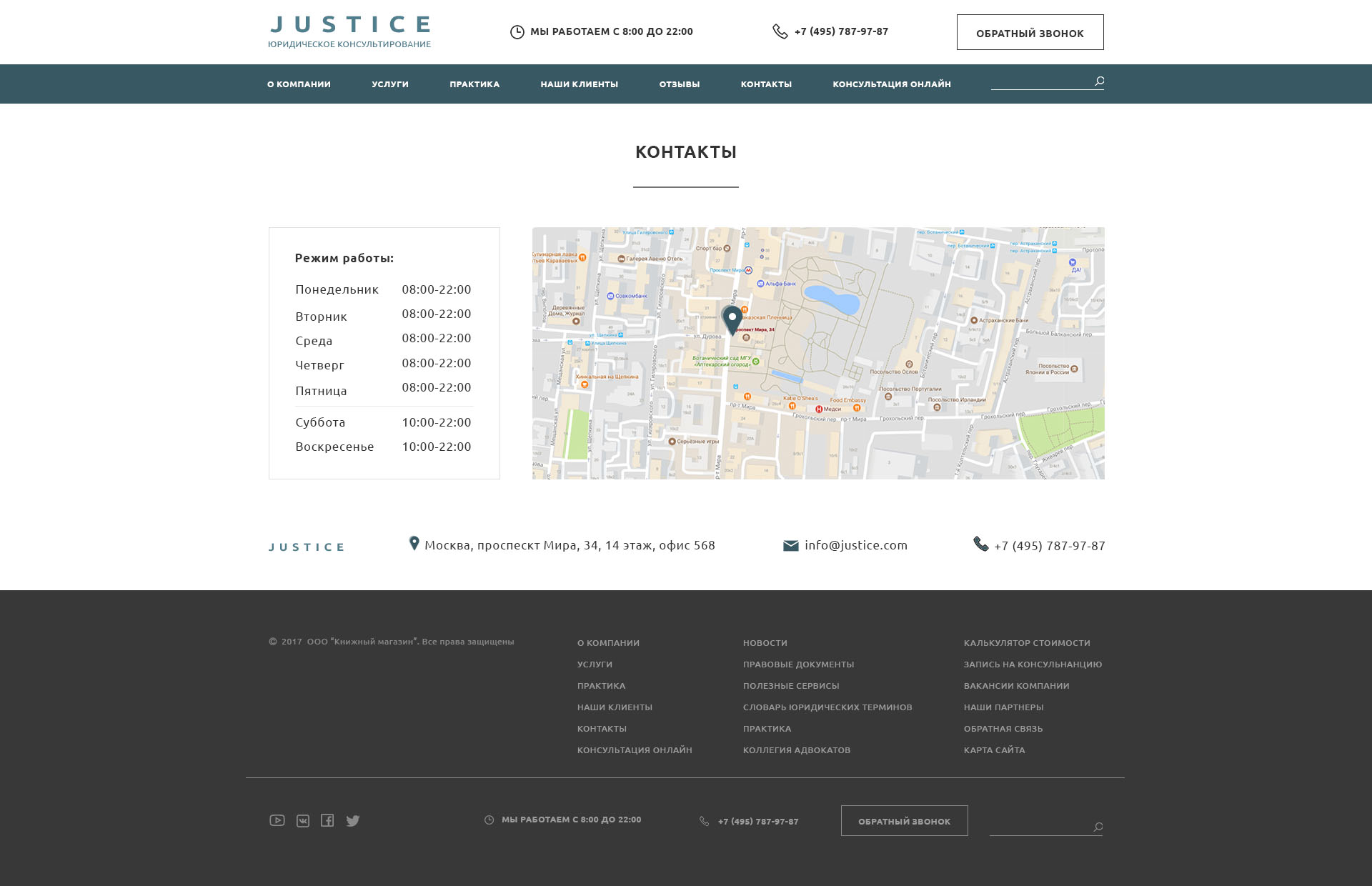
Task: Click the JUSTICE logo at the top
Action: [349, 29]
